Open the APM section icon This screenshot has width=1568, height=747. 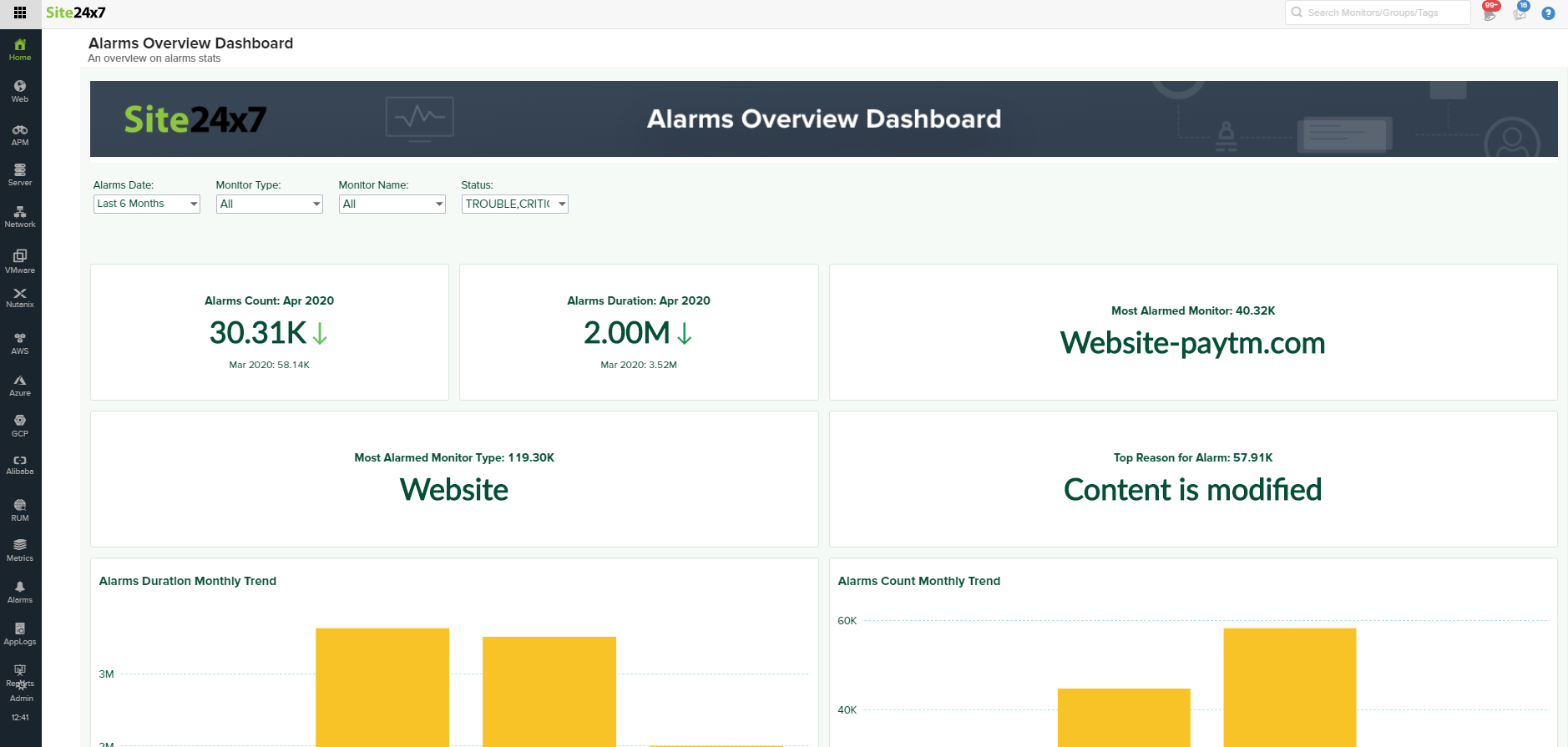click(20, 134)
